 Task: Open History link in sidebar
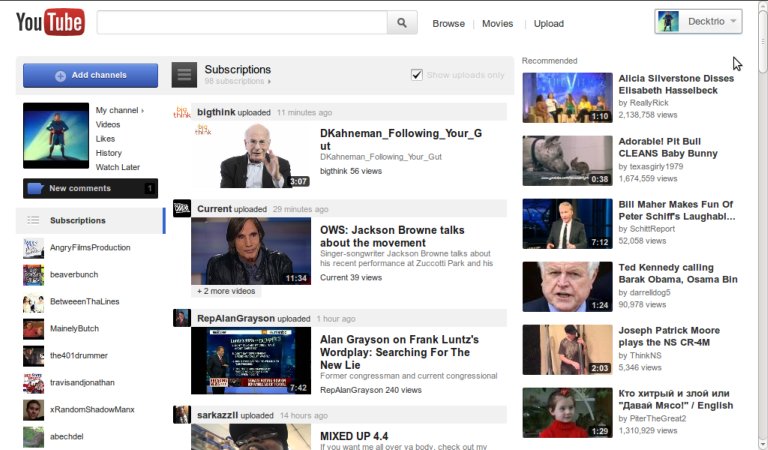pyautogui.click(x=109, y=153)
